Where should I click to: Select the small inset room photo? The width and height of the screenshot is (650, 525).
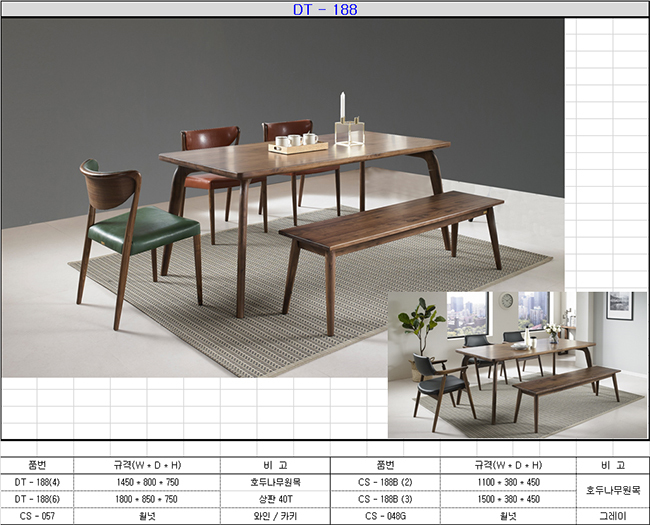coord(516,364)
